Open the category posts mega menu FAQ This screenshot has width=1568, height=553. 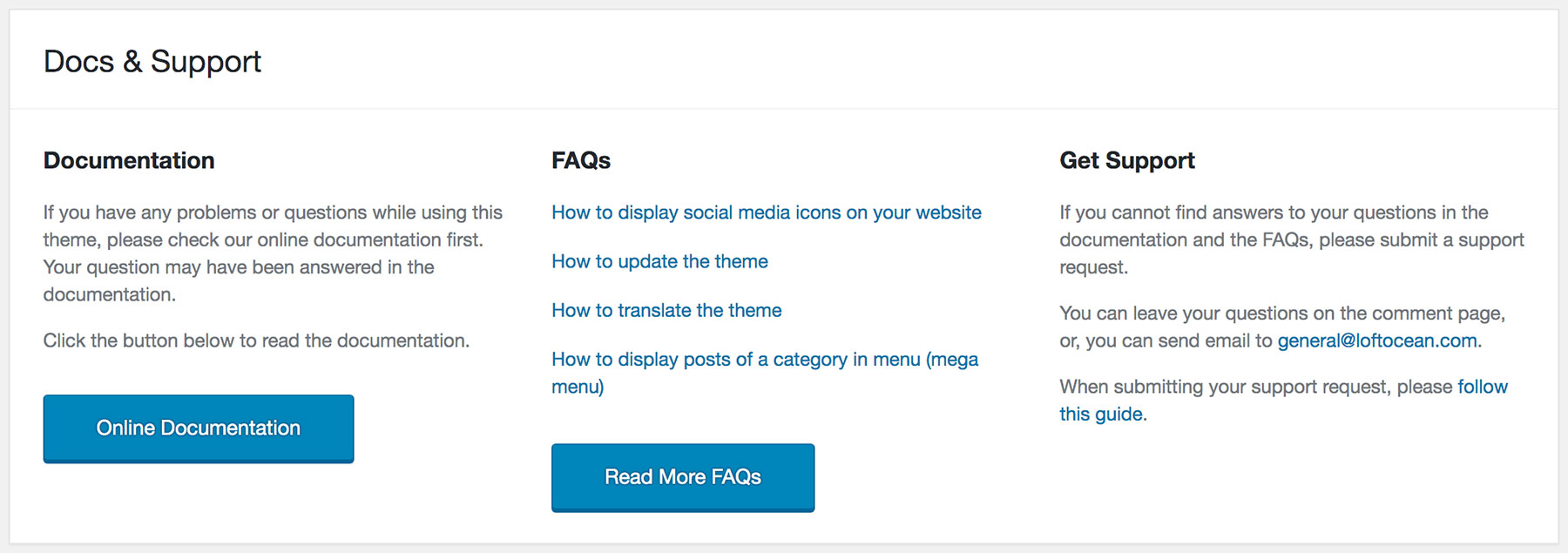tap(764, 360)
